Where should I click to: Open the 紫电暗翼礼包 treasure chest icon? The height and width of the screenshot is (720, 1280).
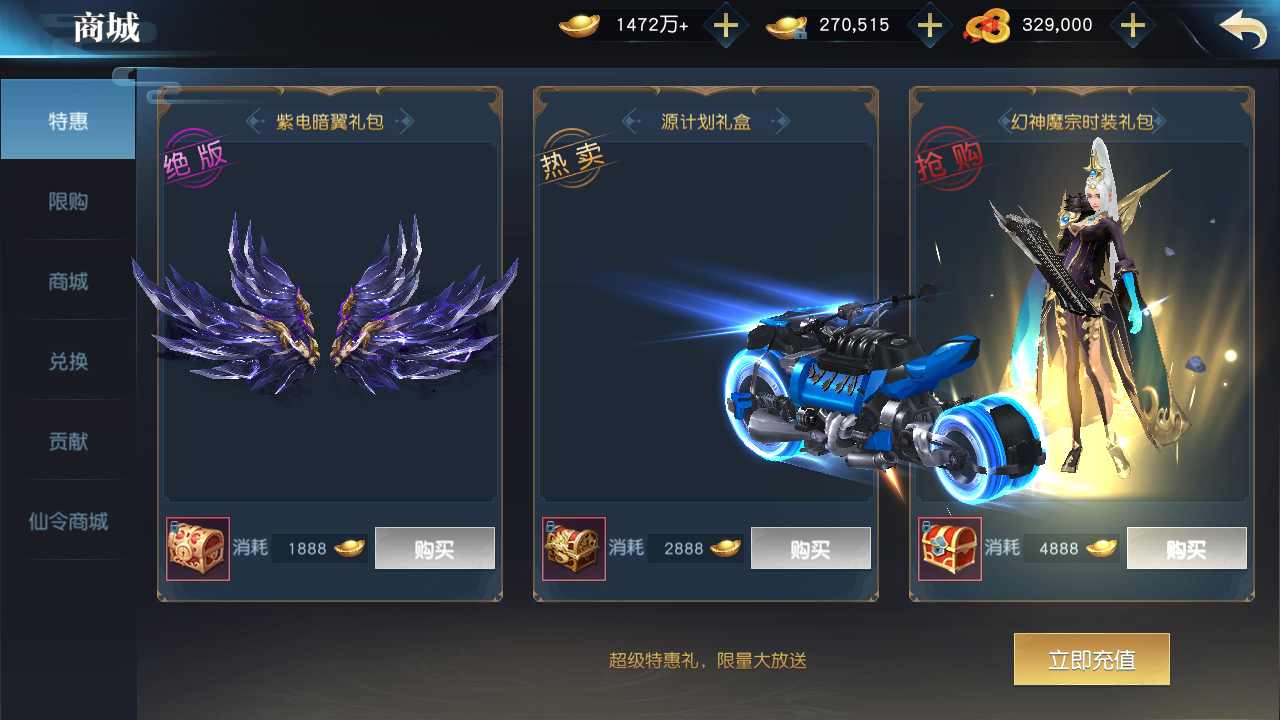(198, 549)
